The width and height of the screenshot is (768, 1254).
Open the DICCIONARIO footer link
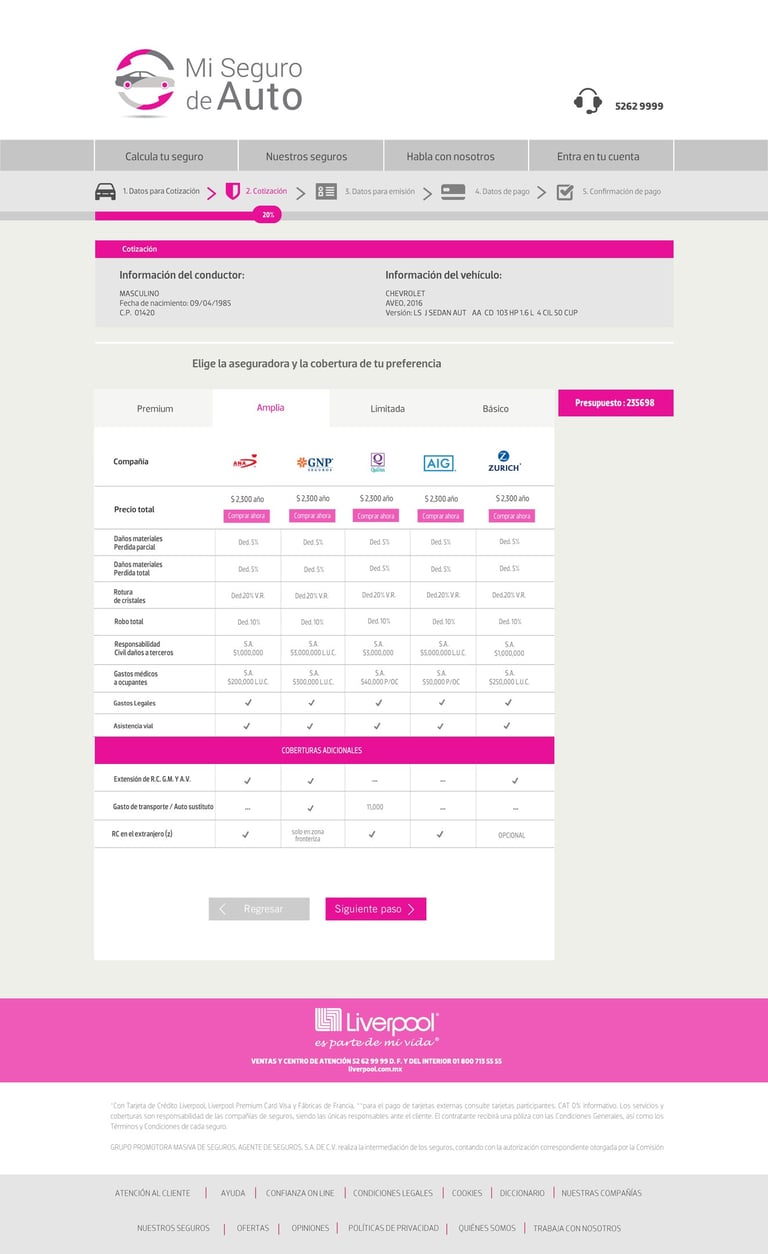(522, 1193)
